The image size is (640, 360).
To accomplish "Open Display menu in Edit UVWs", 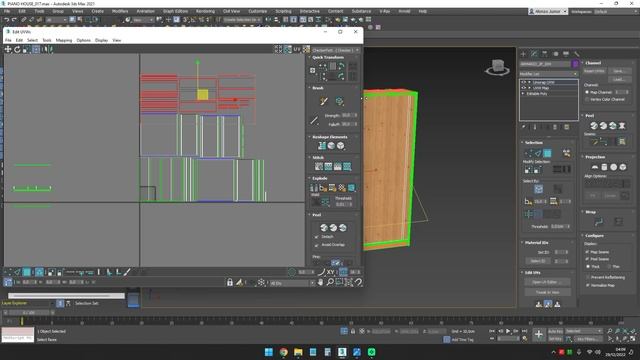I will point(102,40).
